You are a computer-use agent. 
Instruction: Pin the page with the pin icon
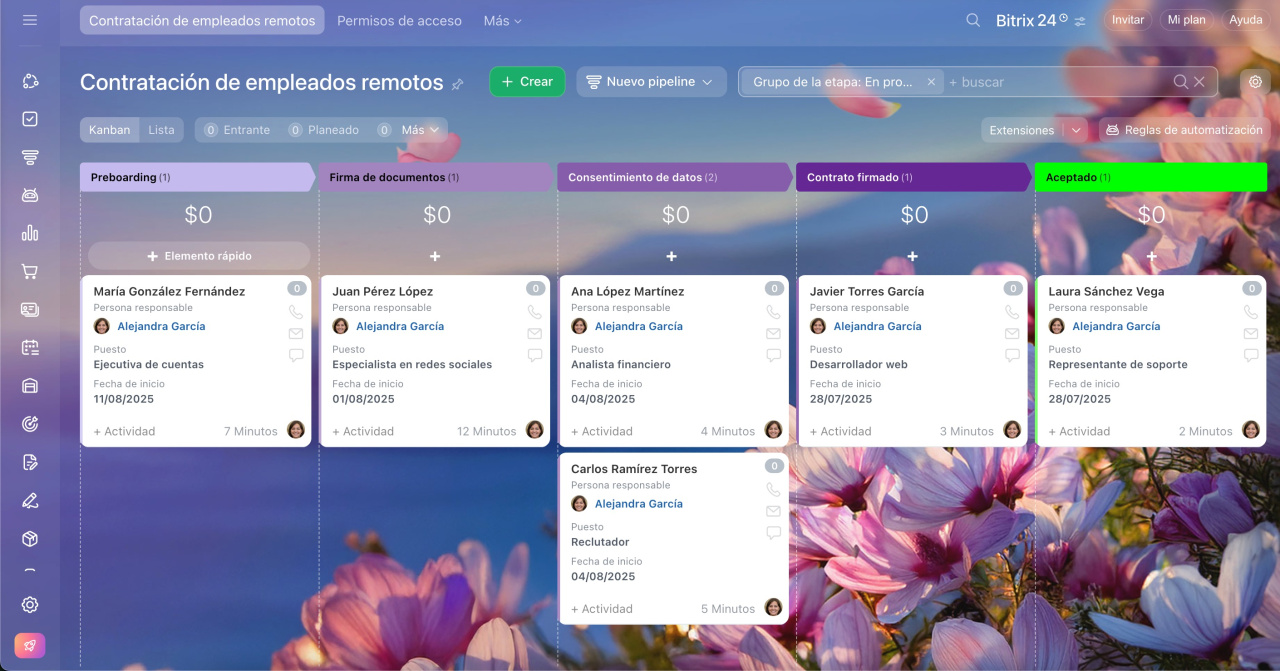tap(458, 84)
